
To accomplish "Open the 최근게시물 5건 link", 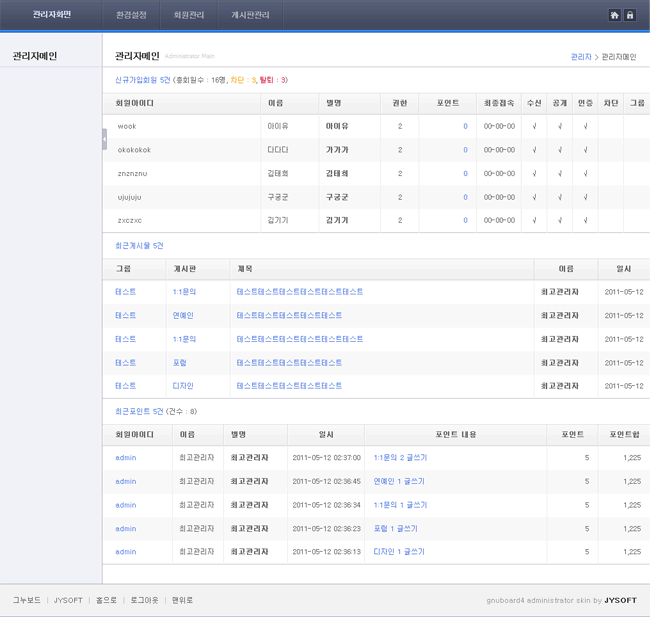I will pos(139,245).
